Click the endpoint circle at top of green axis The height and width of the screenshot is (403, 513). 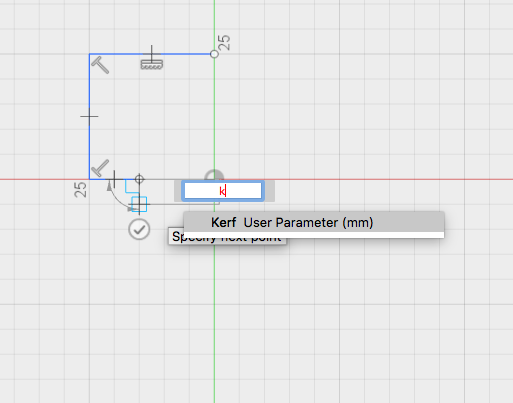214,54
